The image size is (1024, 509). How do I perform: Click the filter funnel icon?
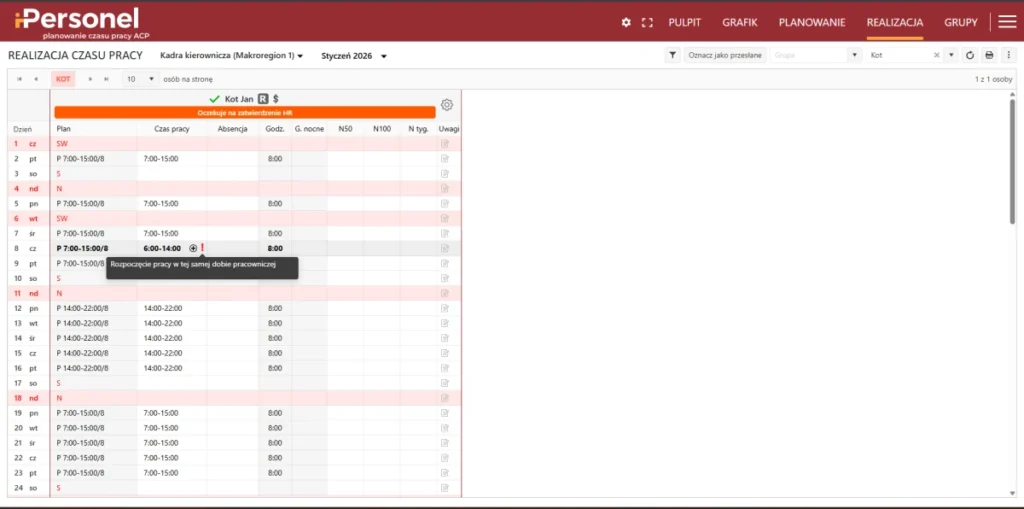point(673,55)
